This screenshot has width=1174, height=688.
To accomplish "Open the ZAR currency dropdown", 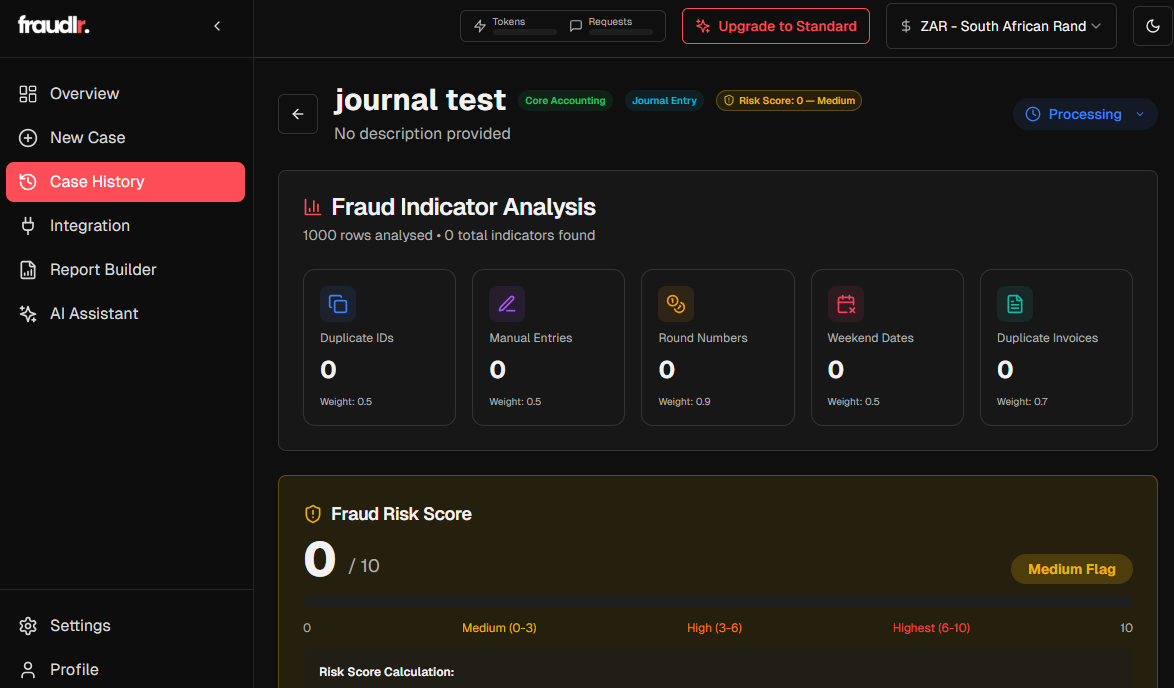I will pos(1001,26).
